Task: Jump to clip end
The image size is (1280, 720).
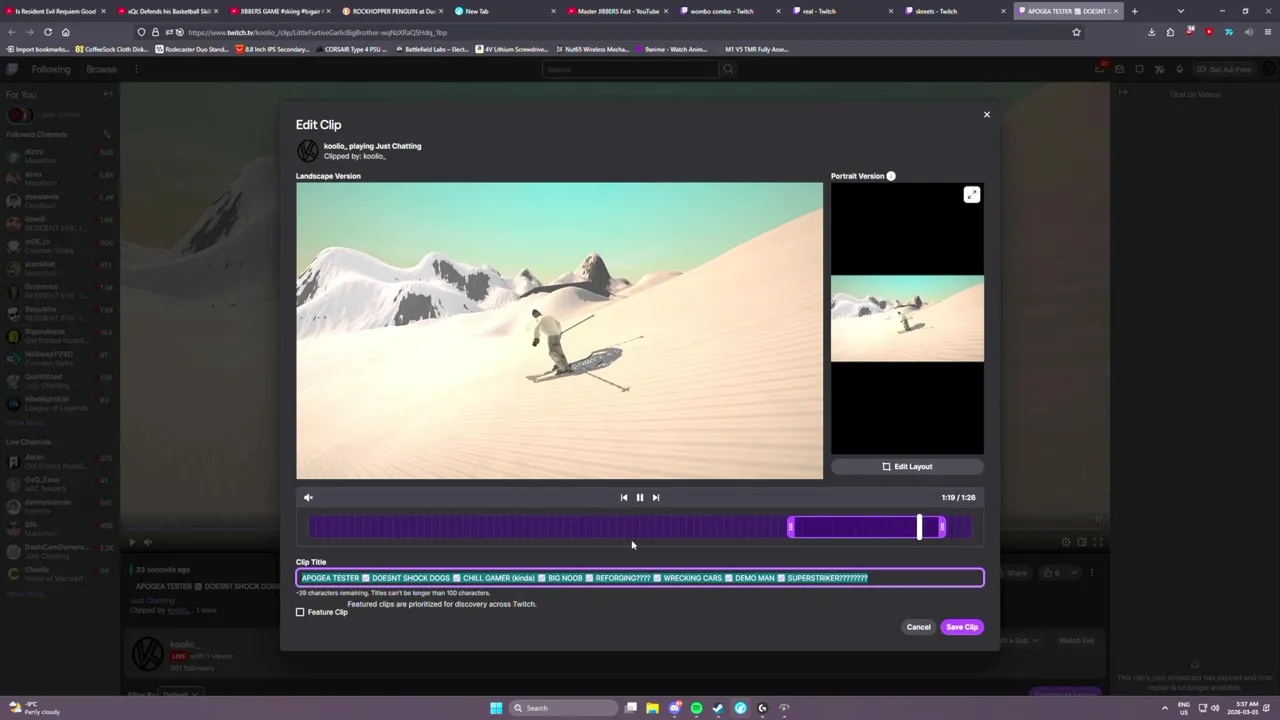Action: [x=656, y=497]
